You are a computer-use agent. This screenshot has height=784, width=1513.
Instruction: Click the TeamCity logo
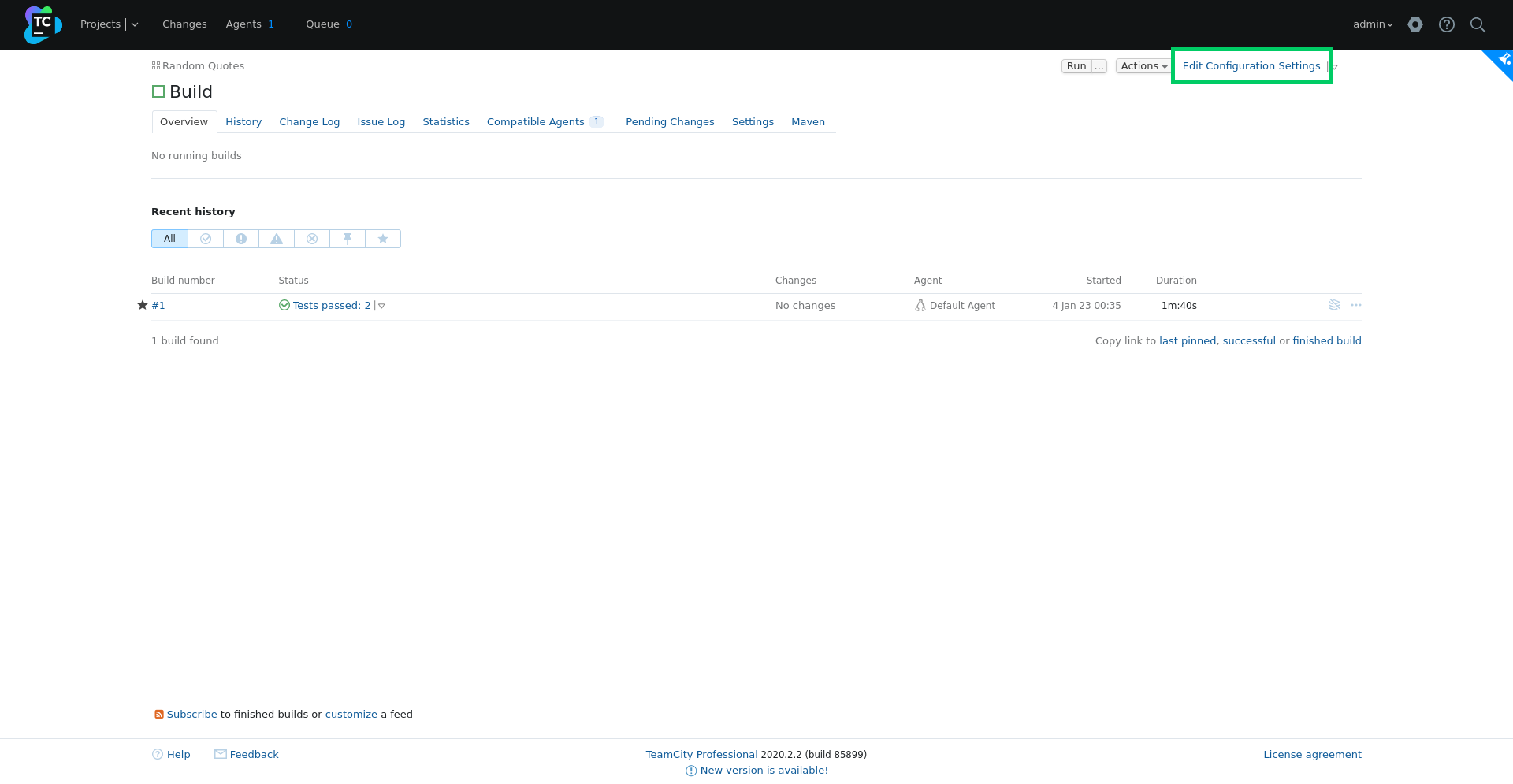[43, 24]
